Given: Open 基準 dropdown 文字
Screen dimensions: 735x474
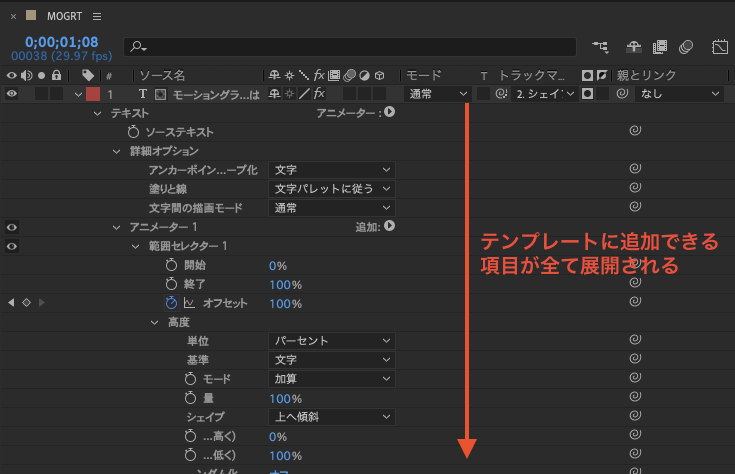Looking at the screenshot, I should click(332, 360).
